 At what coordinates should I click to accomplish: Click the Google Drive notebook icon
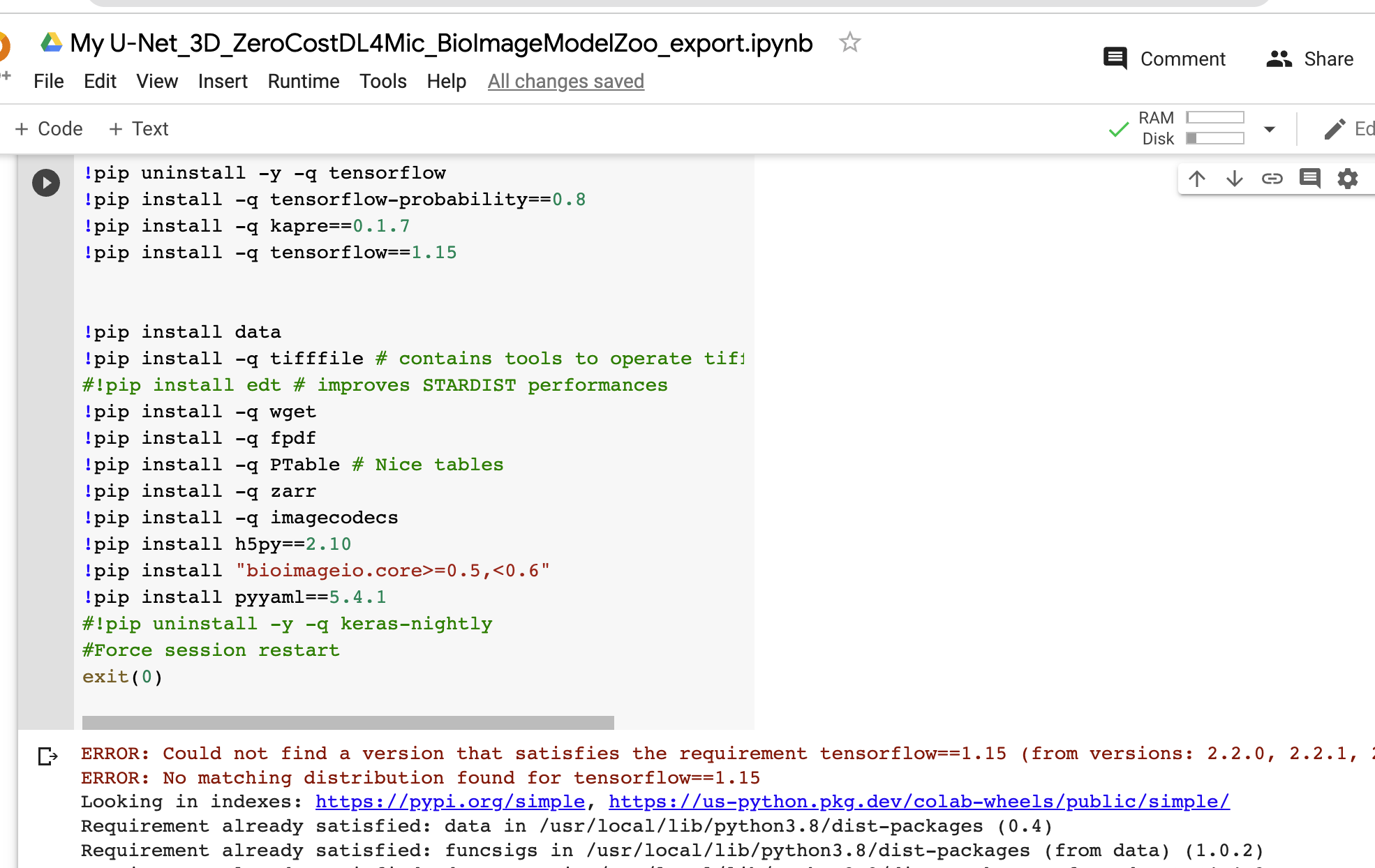[51, 43]
